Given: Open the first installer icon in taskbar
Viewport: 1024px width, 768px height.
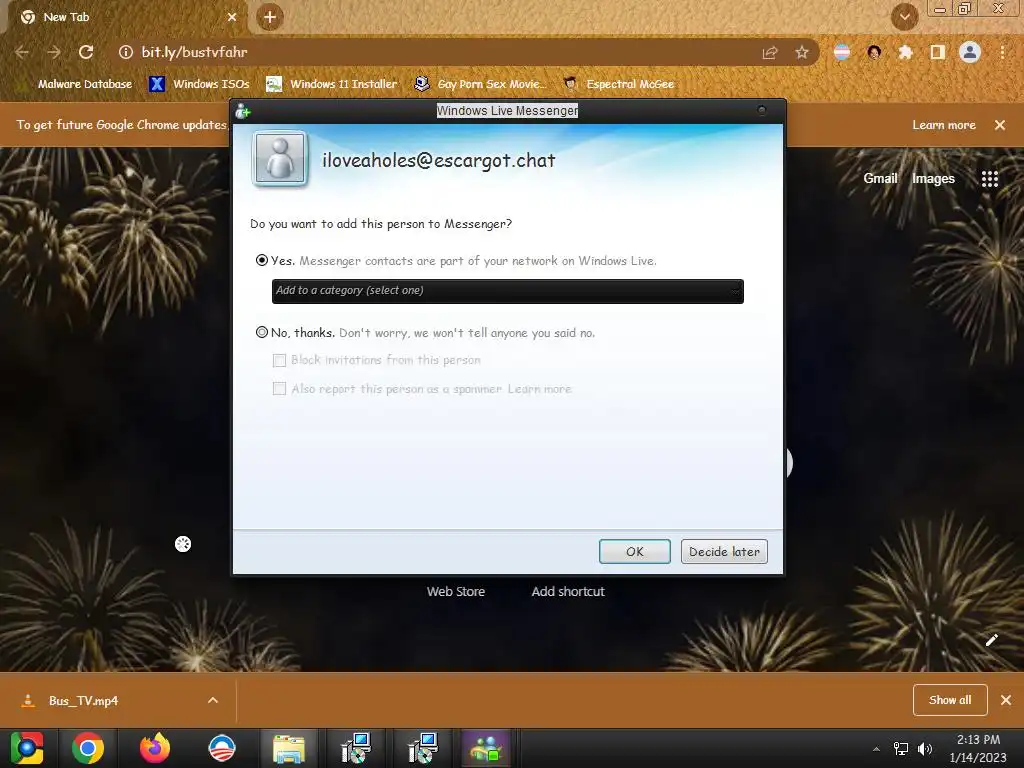Looking at the screenshot, I should [356, 748].
